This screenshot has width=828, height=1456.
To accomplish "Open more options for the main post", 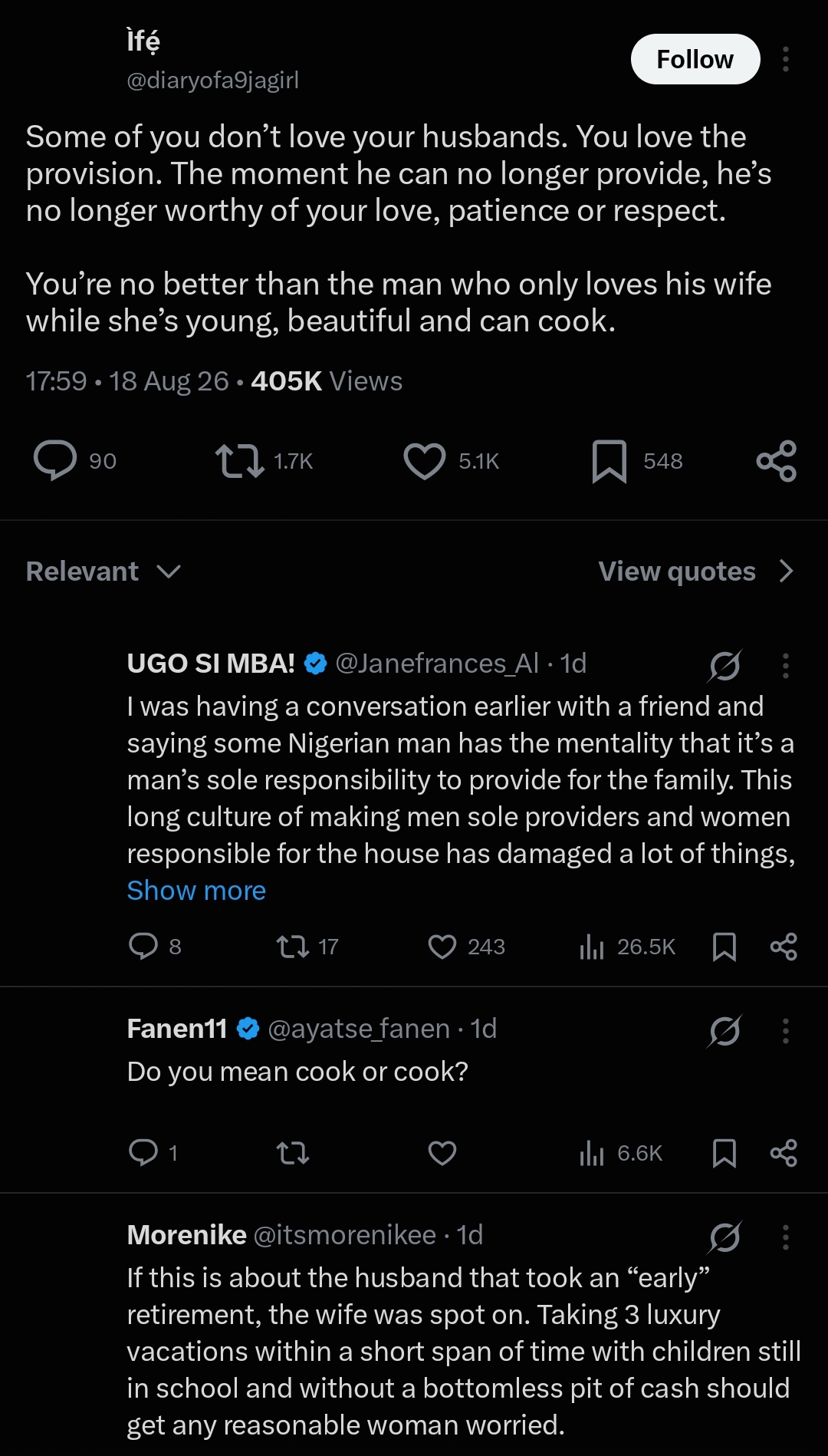I will [786, 59].
